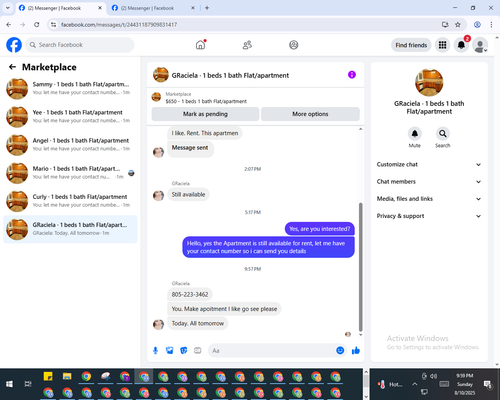Click the 'Today. All tomorrow' message
500x400 pixels.
pyautogui.click(x=198, y=323)
